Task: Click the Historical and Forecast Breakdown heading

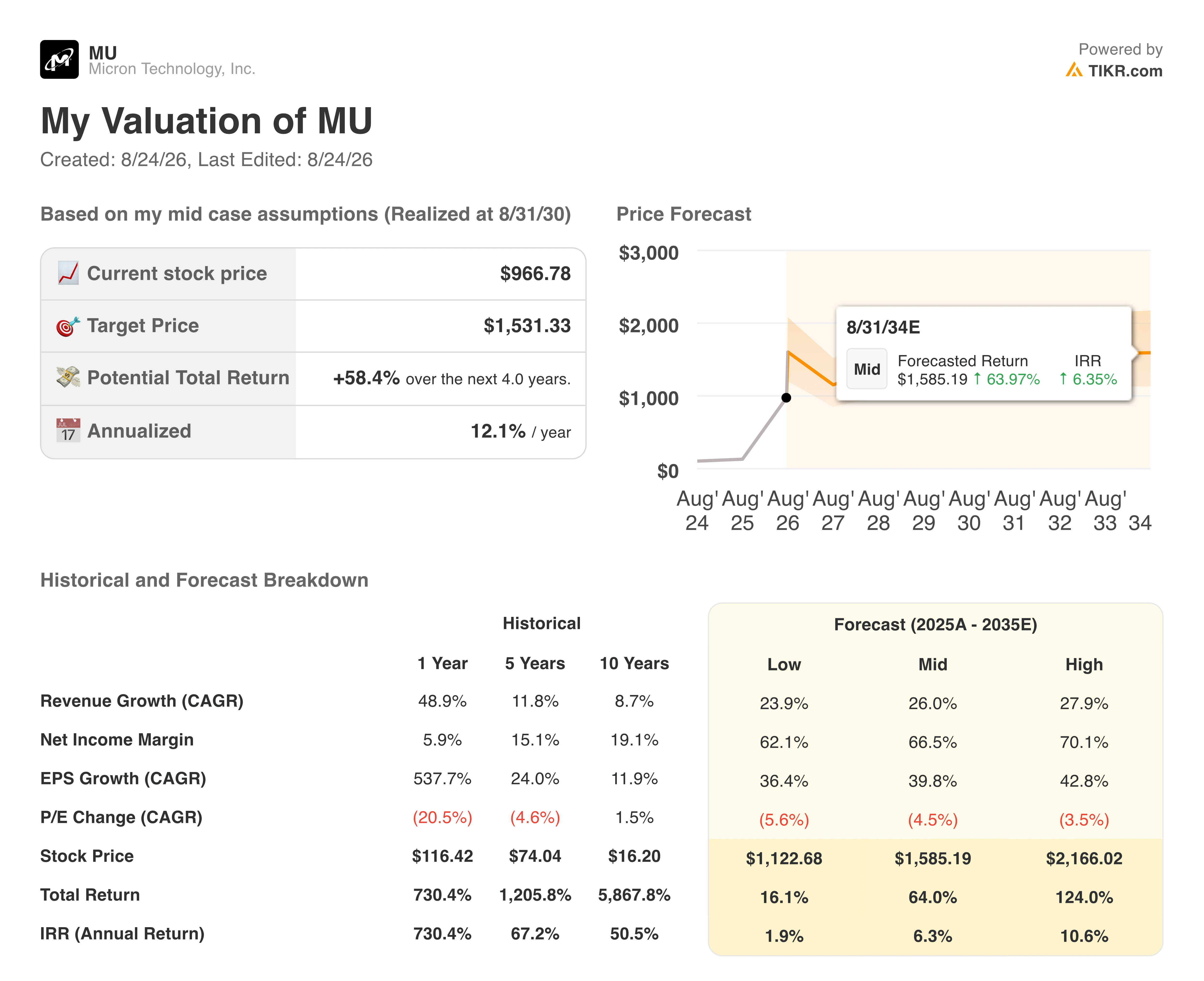Action: click(x=204, y=580)
